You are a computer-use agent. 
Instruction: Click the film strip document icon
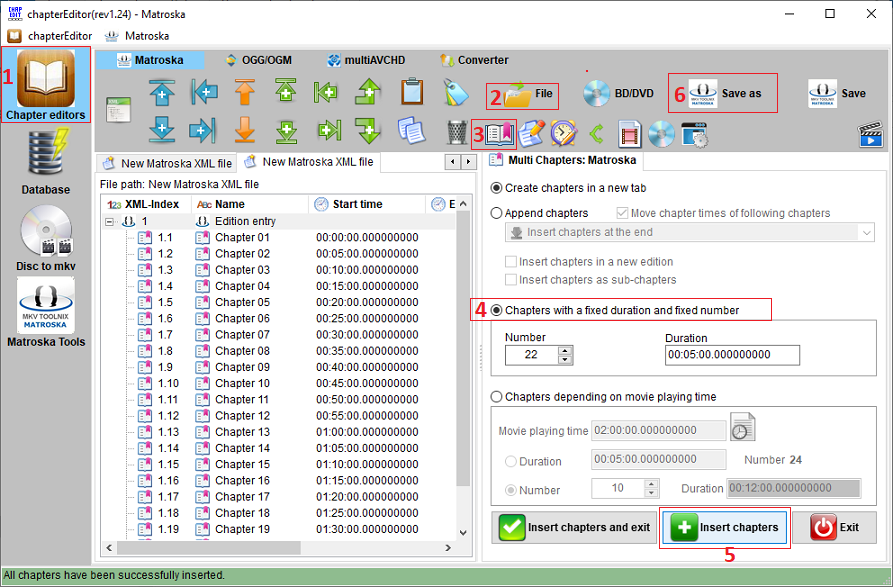(x=629, y=134)
